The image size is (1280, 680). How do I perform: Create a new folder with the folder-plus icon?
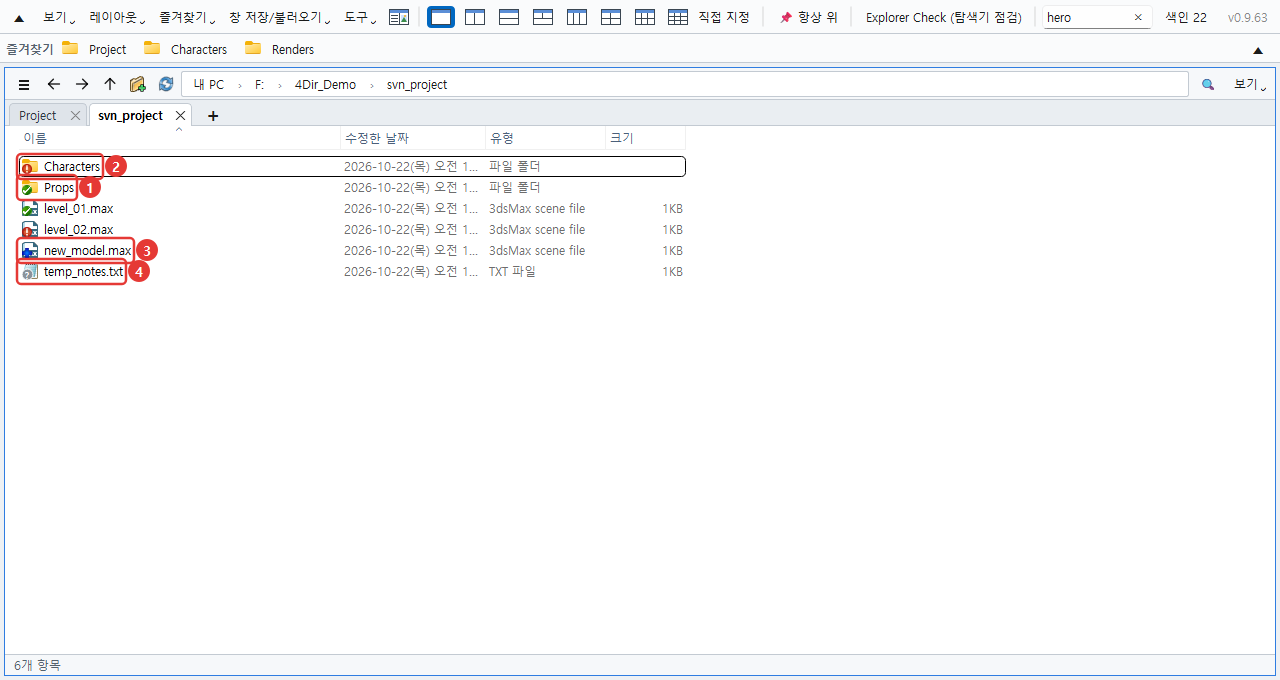(x=138, y=85)
